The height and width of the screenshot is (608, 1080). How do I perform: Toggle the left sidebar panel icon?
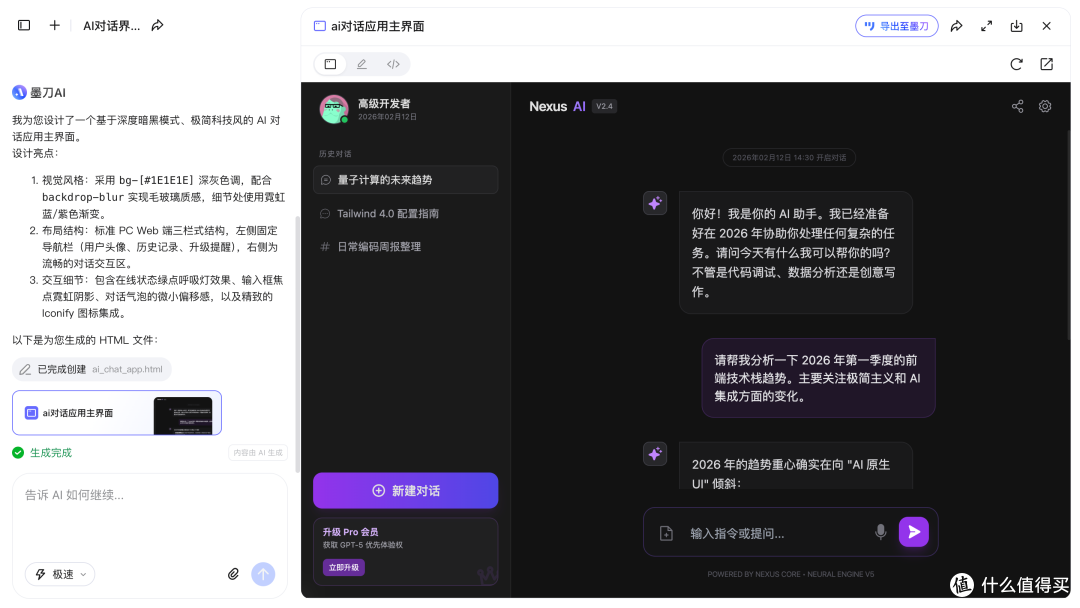[24, 25]
